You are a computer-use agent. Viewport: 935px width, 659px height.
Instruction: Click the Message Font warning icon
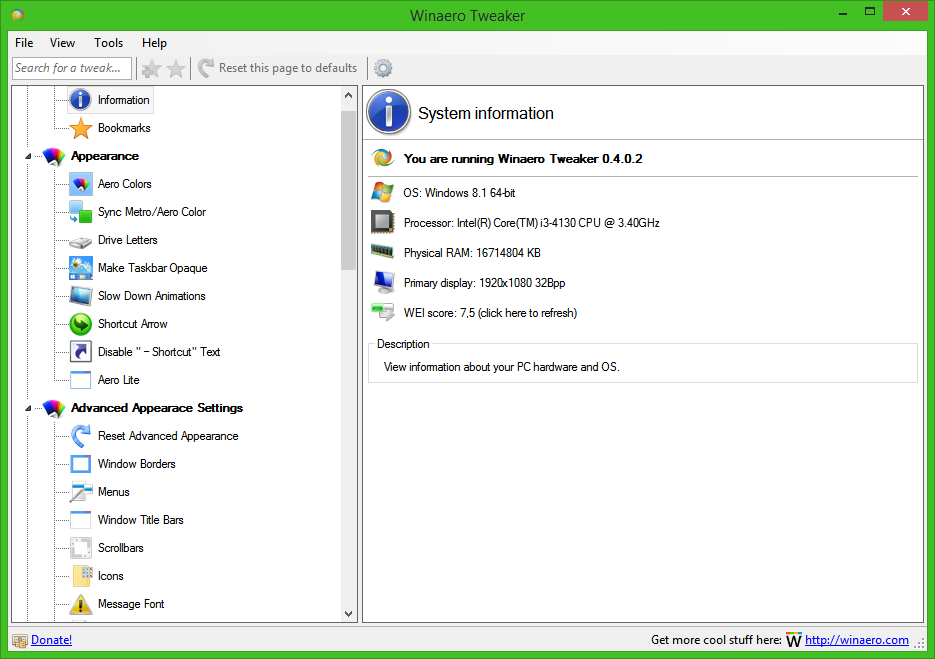point(81,604)
